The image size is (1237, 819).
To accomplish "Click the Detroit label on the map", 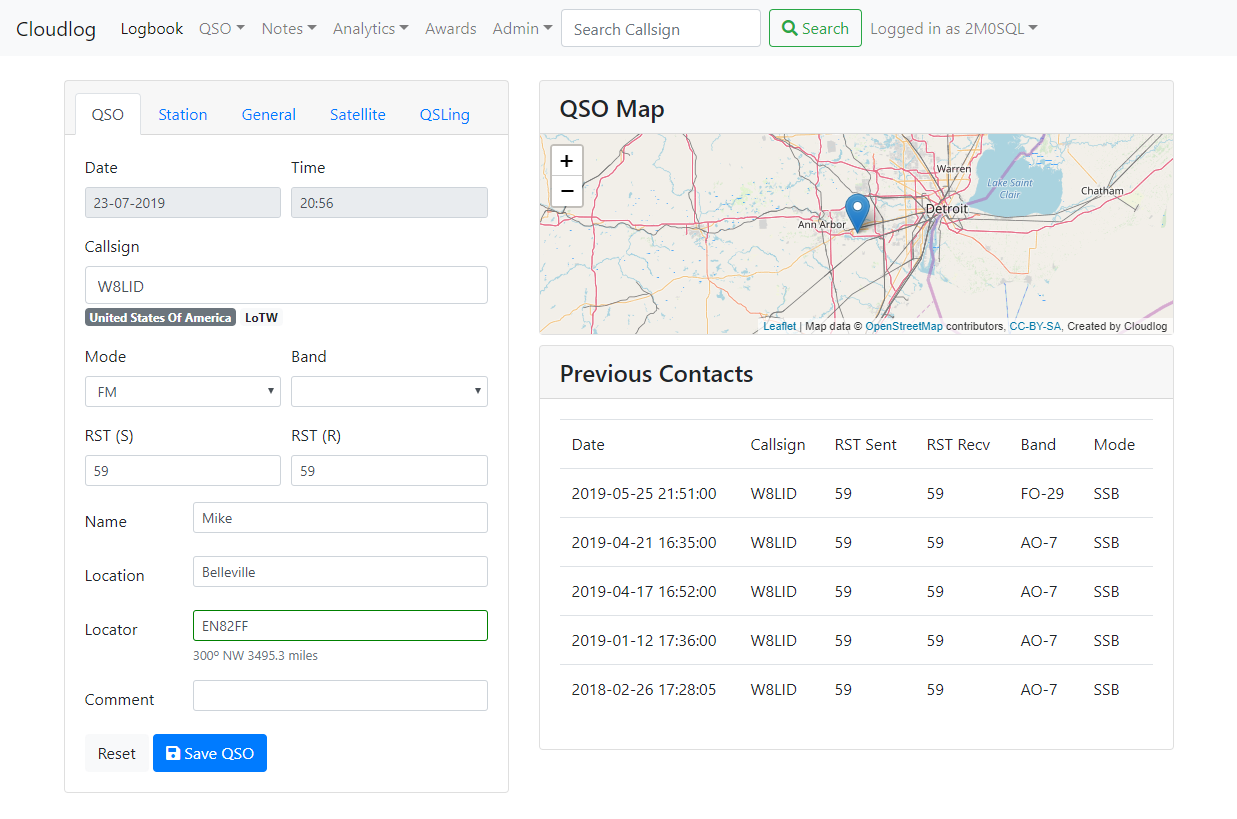I will [x=946, y=209].
